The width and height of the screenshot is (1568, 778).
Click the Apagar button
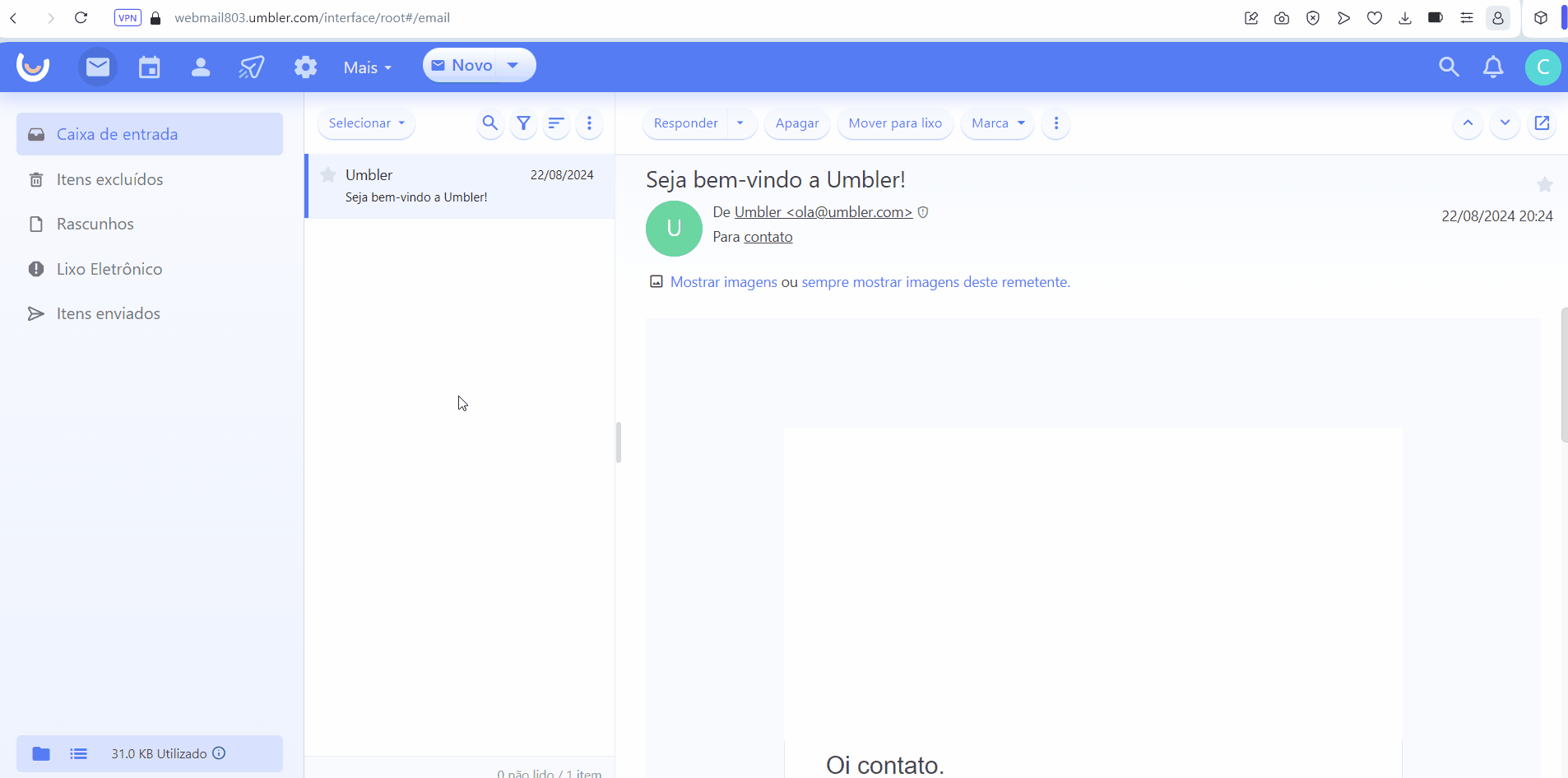click(797, 123)
